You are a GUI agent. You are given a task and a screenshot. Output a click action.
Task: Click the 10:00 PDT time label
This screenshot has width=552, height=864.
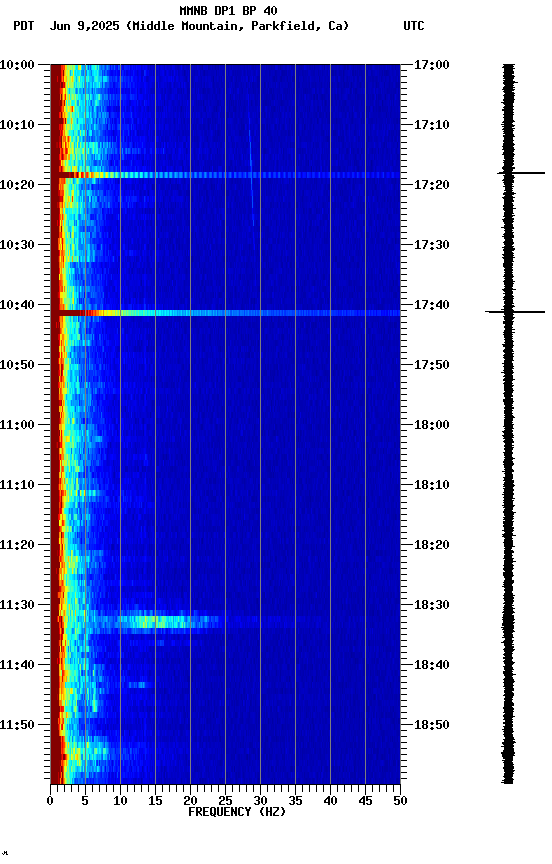click(17, 65)
